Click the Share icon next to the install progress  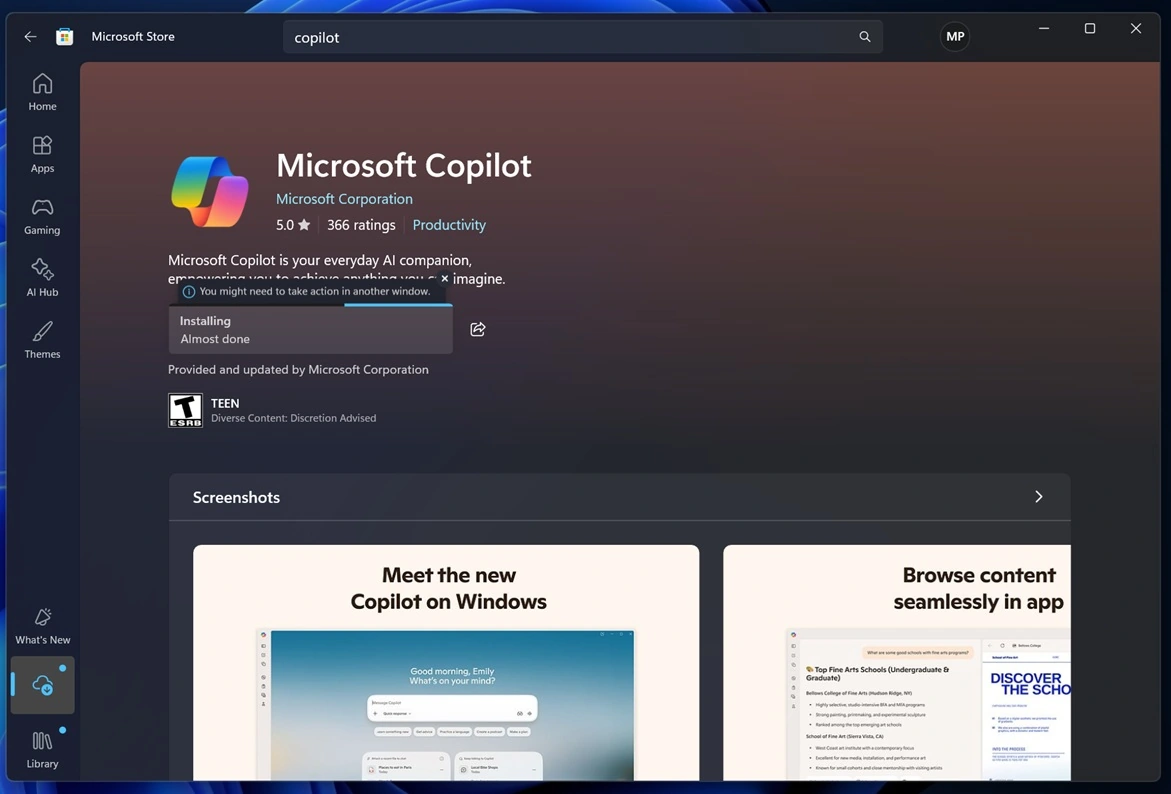pos(477,328)
